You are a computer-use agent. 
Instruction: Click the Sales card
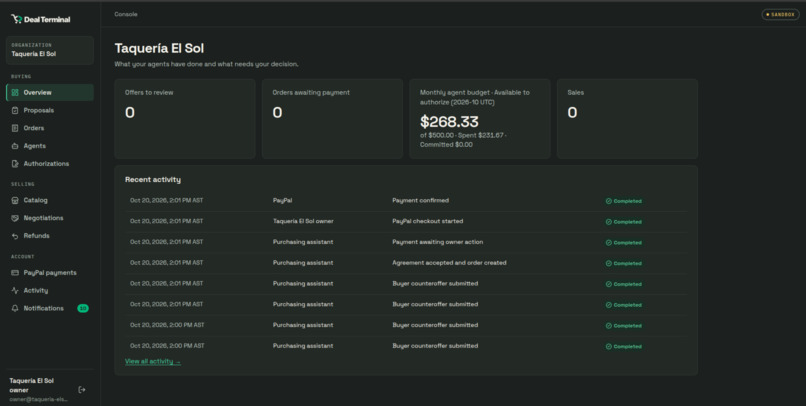(x=627, y=119)
